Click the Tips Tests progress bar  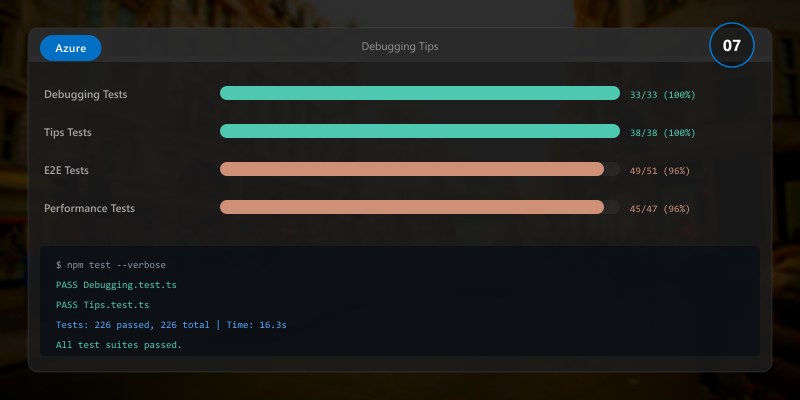pos(420,131)
